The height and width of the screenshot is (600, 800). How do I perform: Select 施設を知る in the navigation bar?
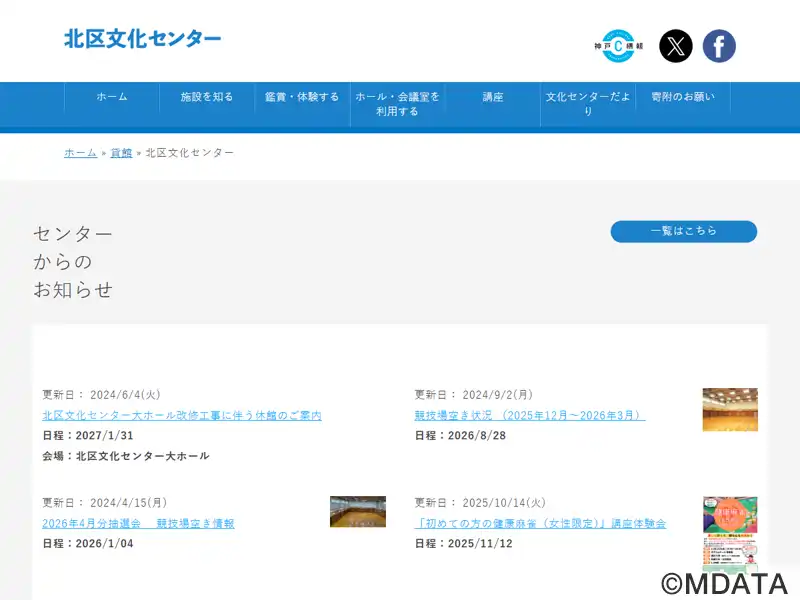(x=207, y=97)
